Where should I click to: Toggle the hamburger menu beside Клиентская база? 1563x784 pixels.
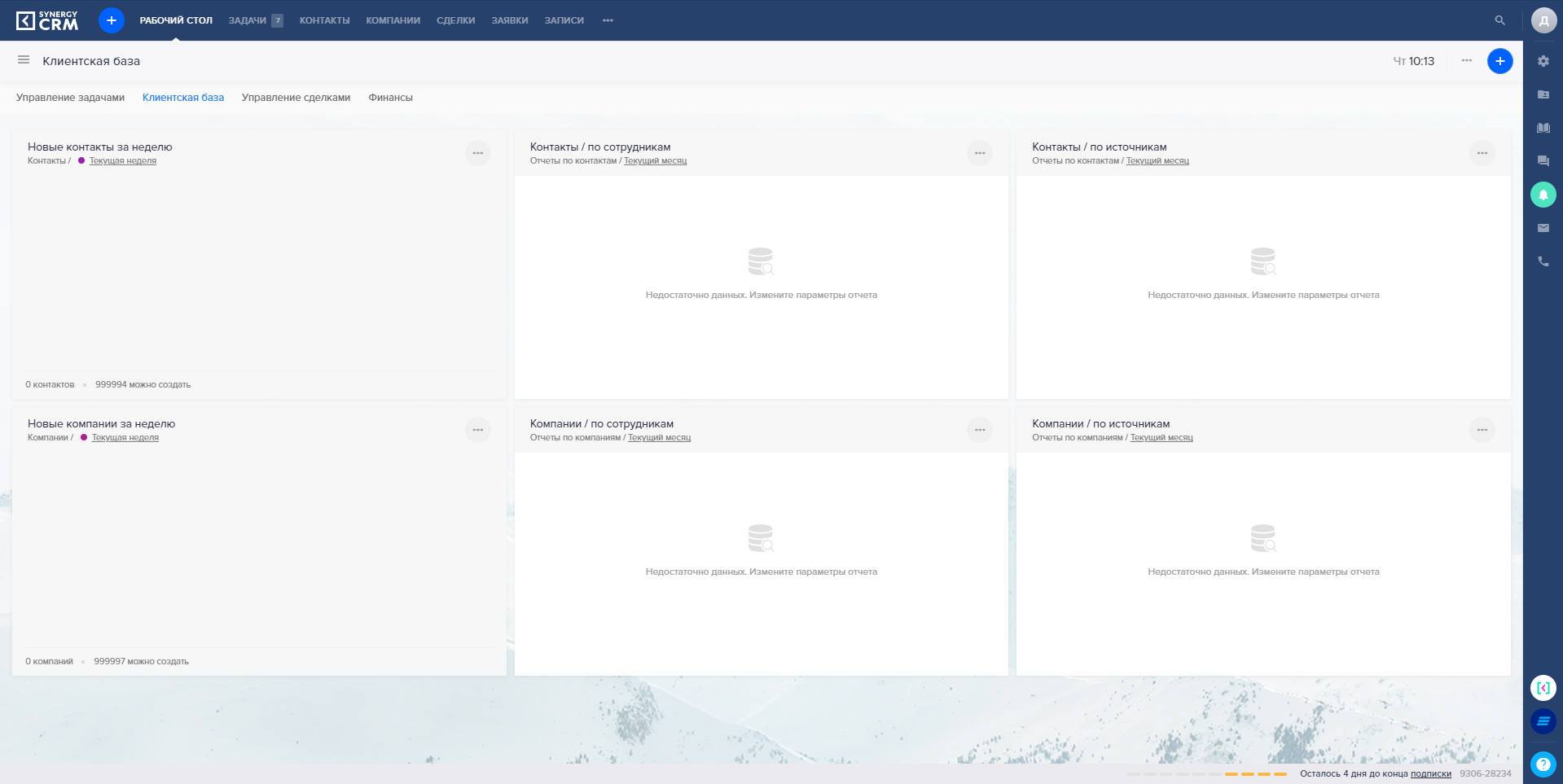tap(24, 60)
